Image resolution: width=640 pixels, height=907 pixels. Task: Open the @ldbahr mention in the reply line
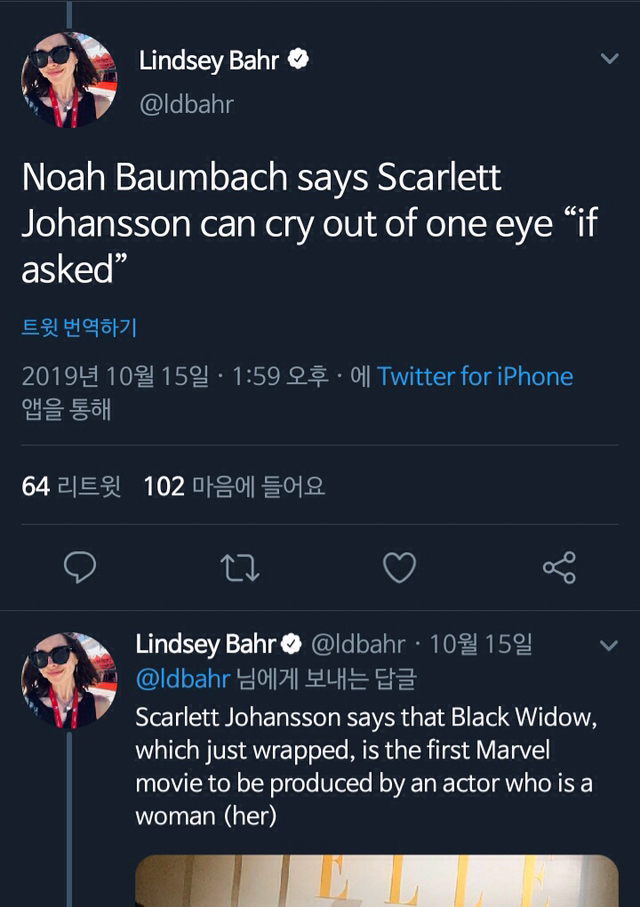[182, 679]
